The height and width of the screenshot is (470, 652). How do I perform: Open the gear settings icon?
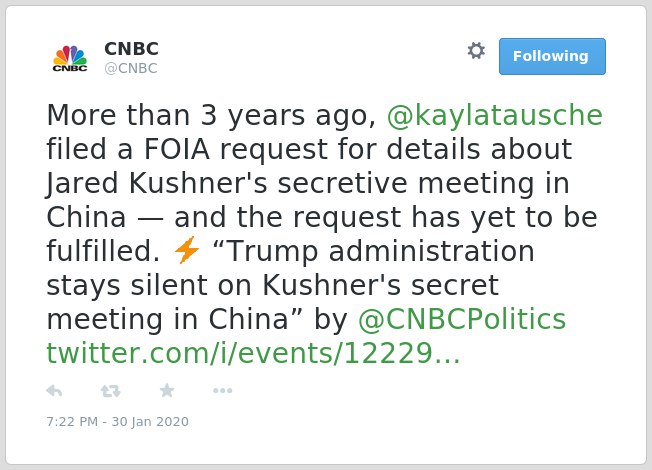click(x=476, y=51)
